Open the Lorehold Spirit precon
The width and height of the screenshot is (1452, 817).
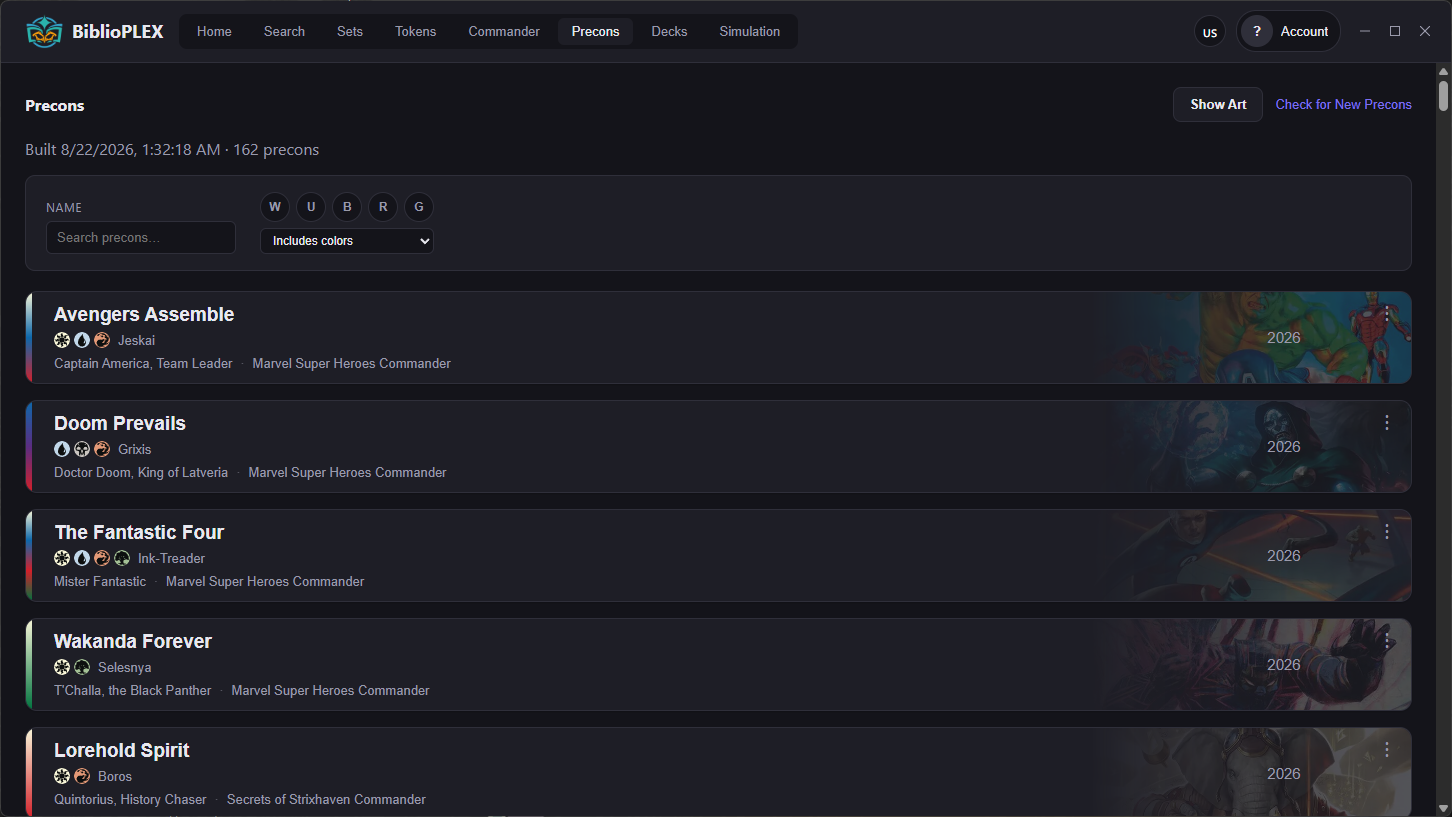coord(718,772)
